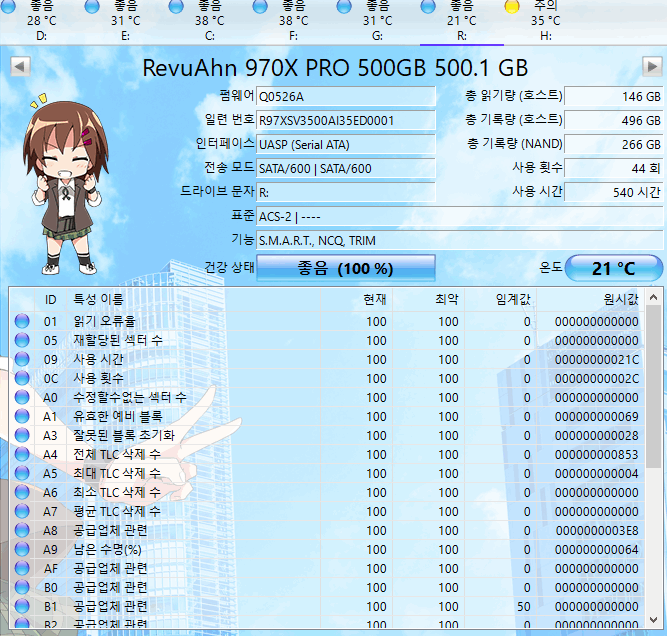
Task: Go to previous disk with left arrow
Action: [20, 66]
